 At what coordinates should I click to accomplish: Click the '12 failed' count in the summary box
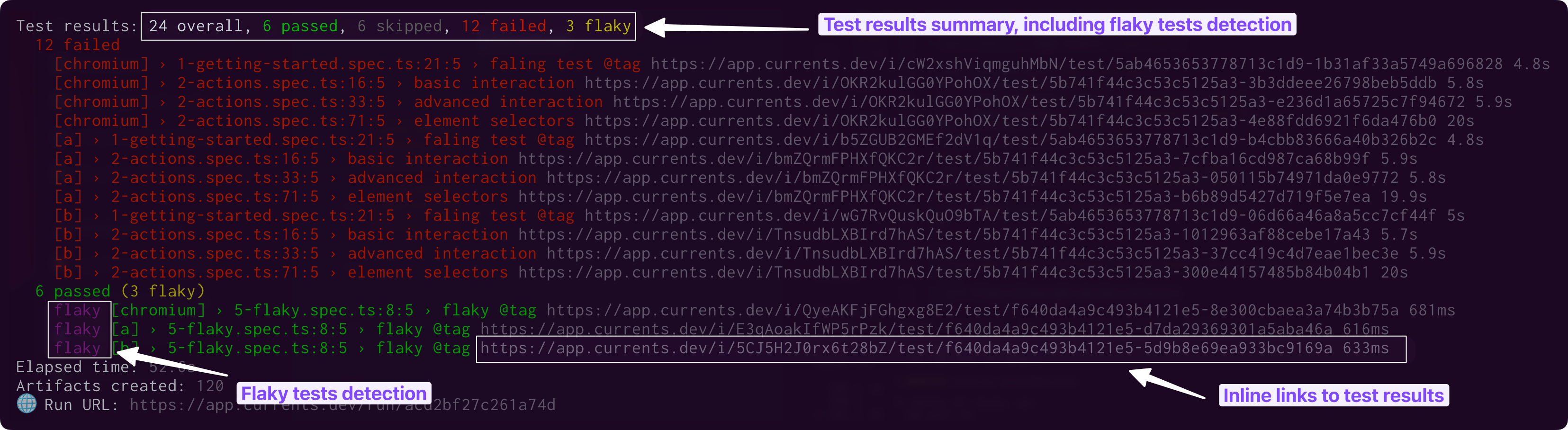504,26
